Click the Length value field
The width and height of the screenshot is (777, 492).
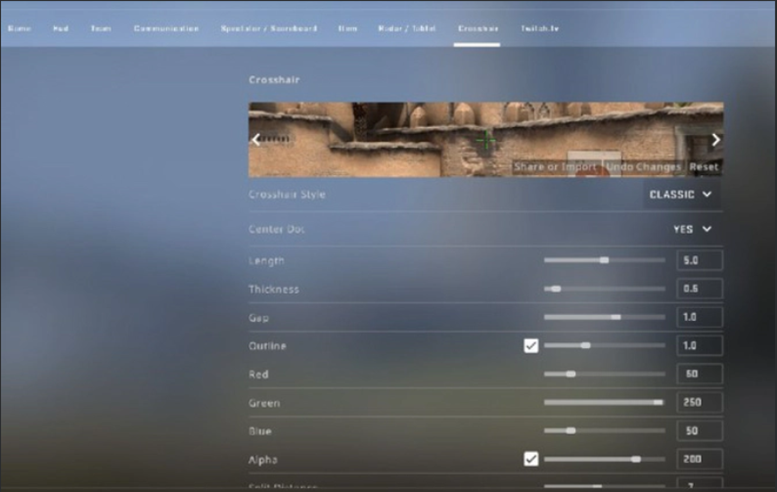tap(699, 260)
